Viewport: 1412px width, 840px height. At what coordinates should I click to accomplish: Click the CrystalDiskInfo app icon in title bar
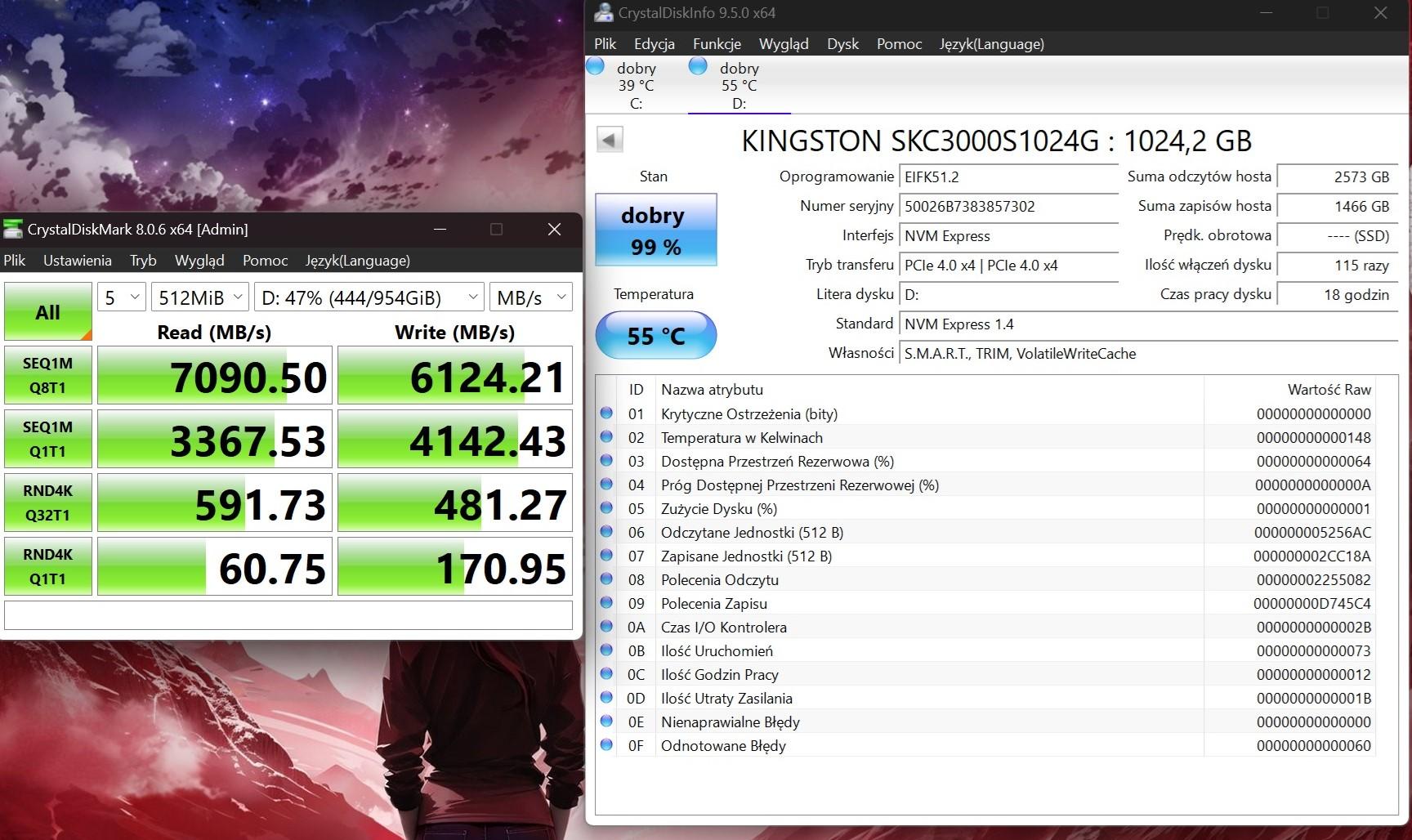coord(603,13)
